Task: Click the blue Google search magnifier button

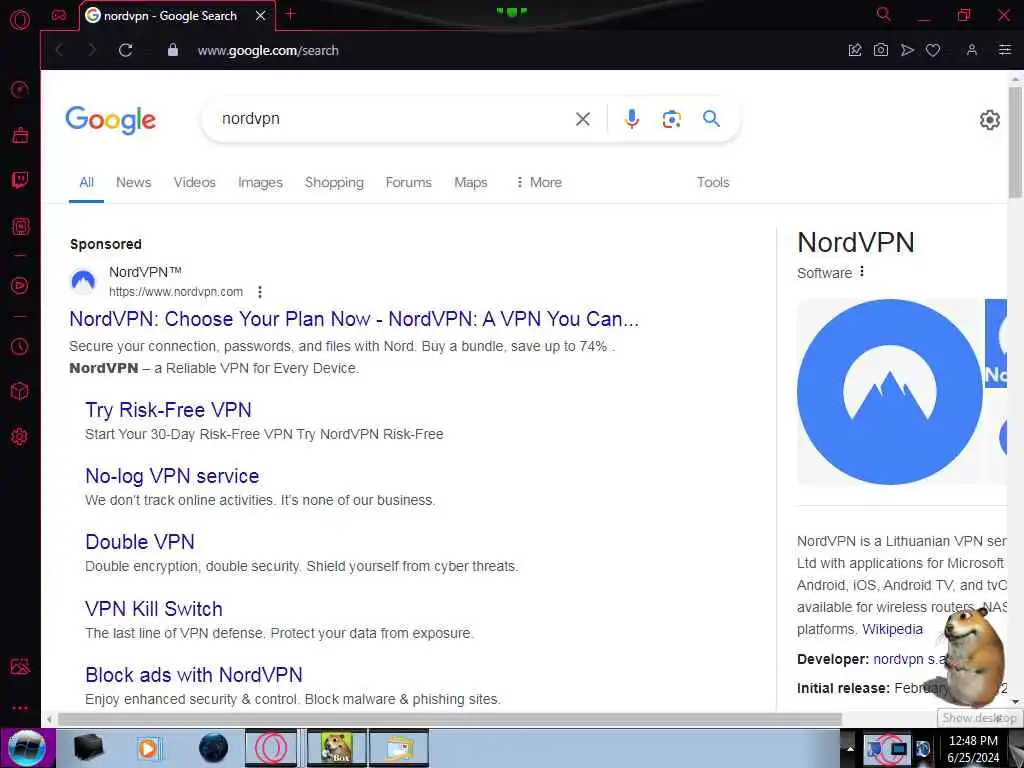Action: (711, 118)
